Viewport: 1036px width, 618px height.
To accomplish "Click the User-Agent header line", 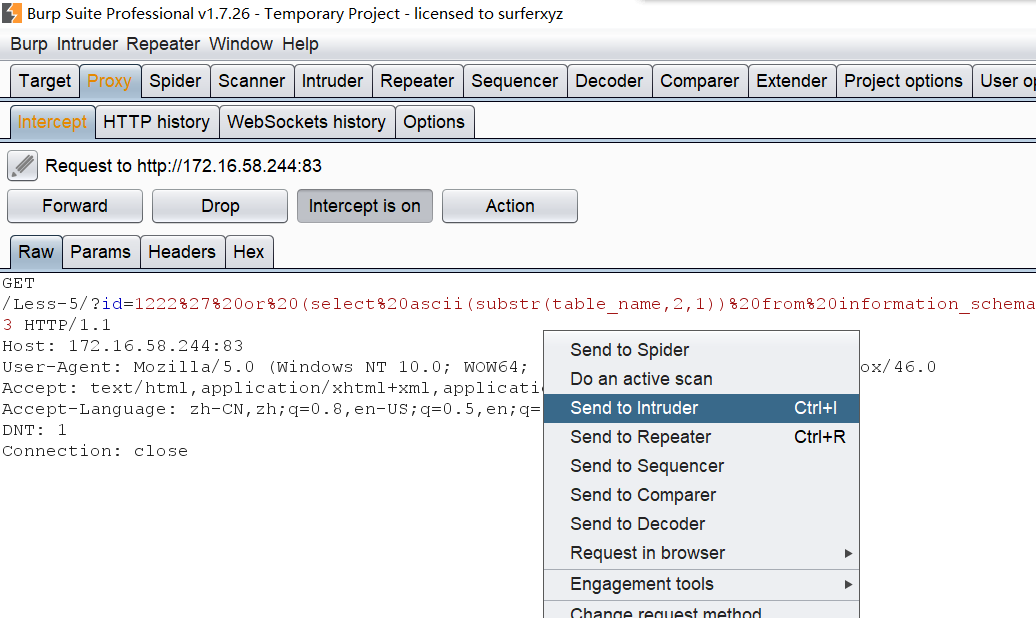I will 265,367.
